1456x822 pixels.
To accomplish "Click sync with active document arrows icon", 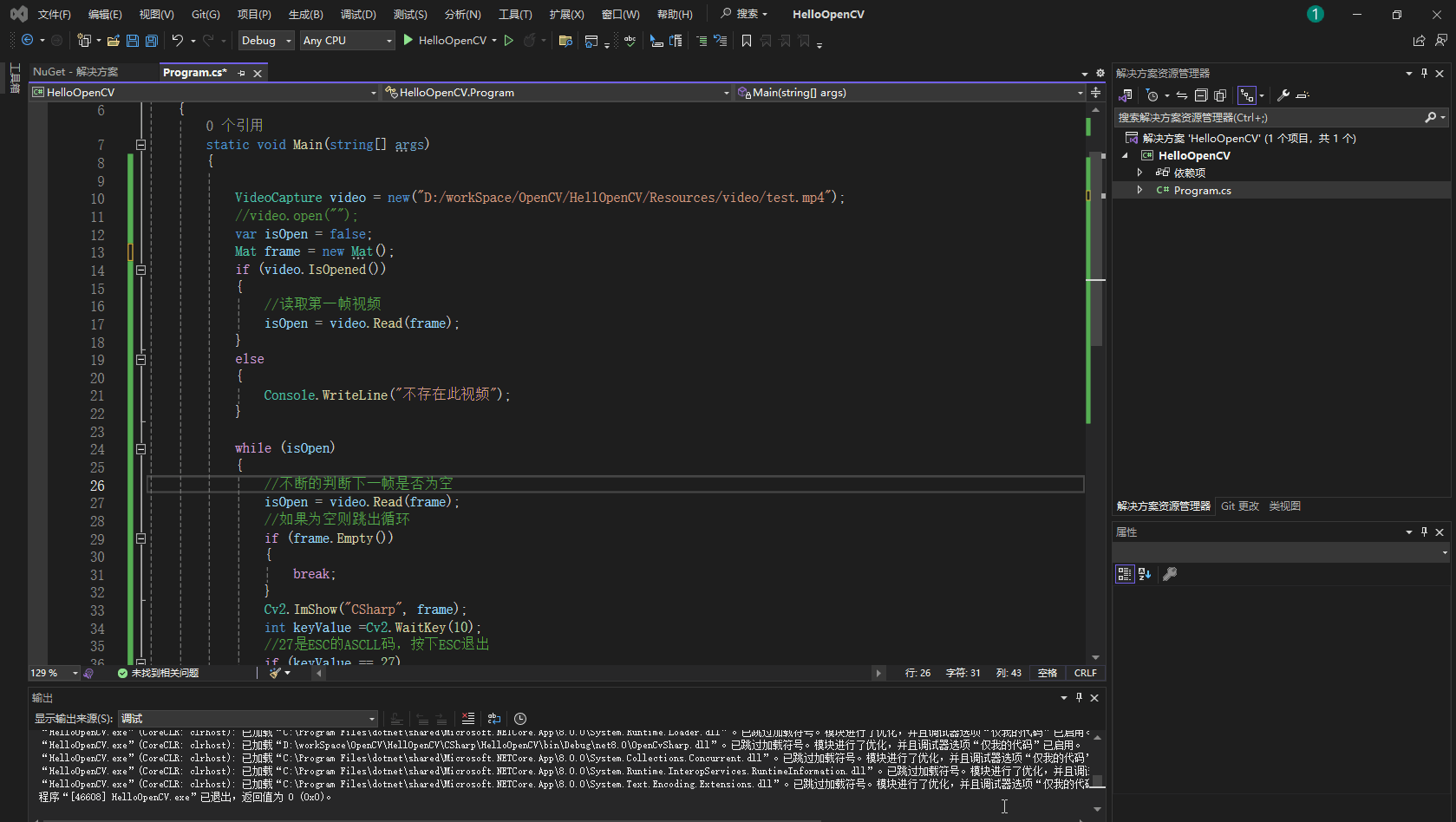I will pos(1182,95).
